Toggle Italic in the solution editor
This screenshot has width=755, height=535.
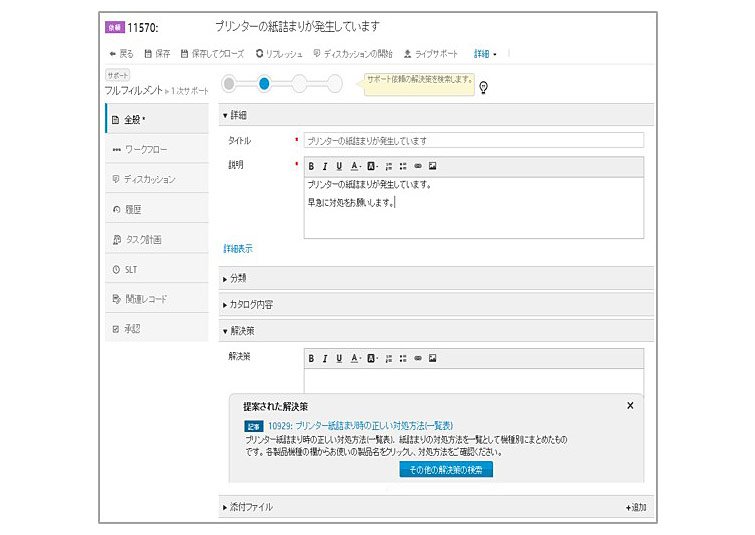[x=325, y=358]
